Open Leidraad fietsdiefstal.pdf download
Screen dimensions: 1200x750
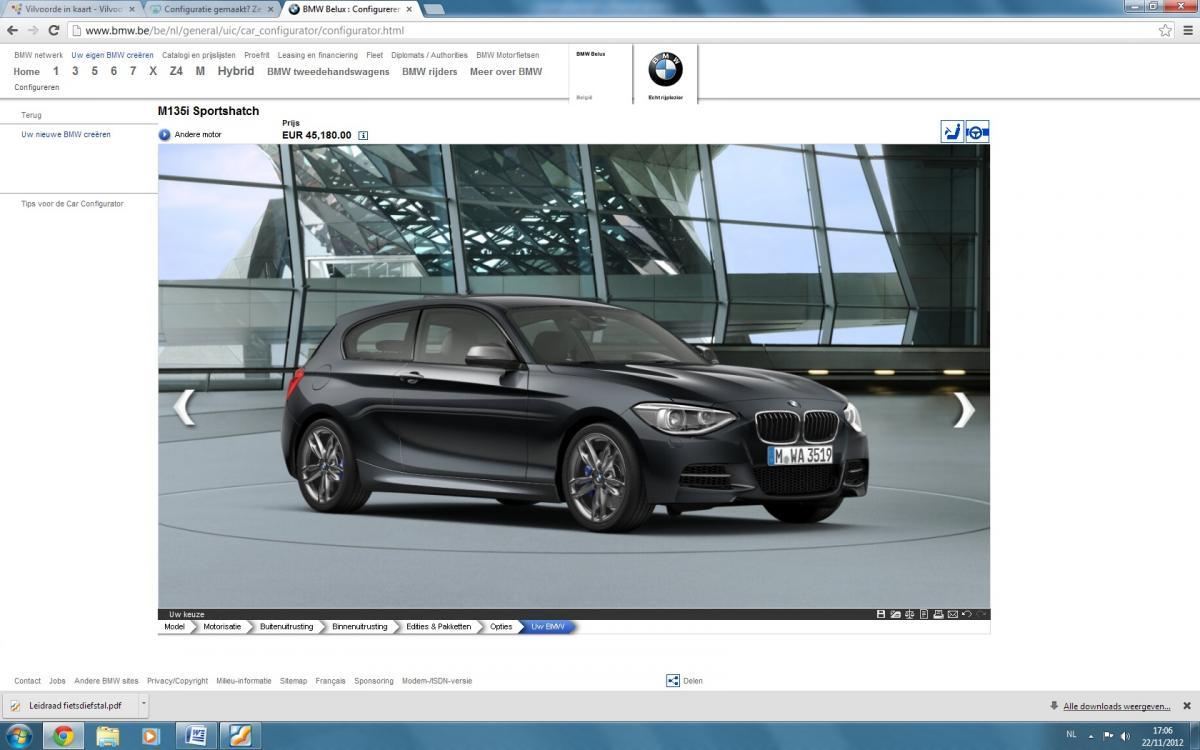(x=70, y=704)
